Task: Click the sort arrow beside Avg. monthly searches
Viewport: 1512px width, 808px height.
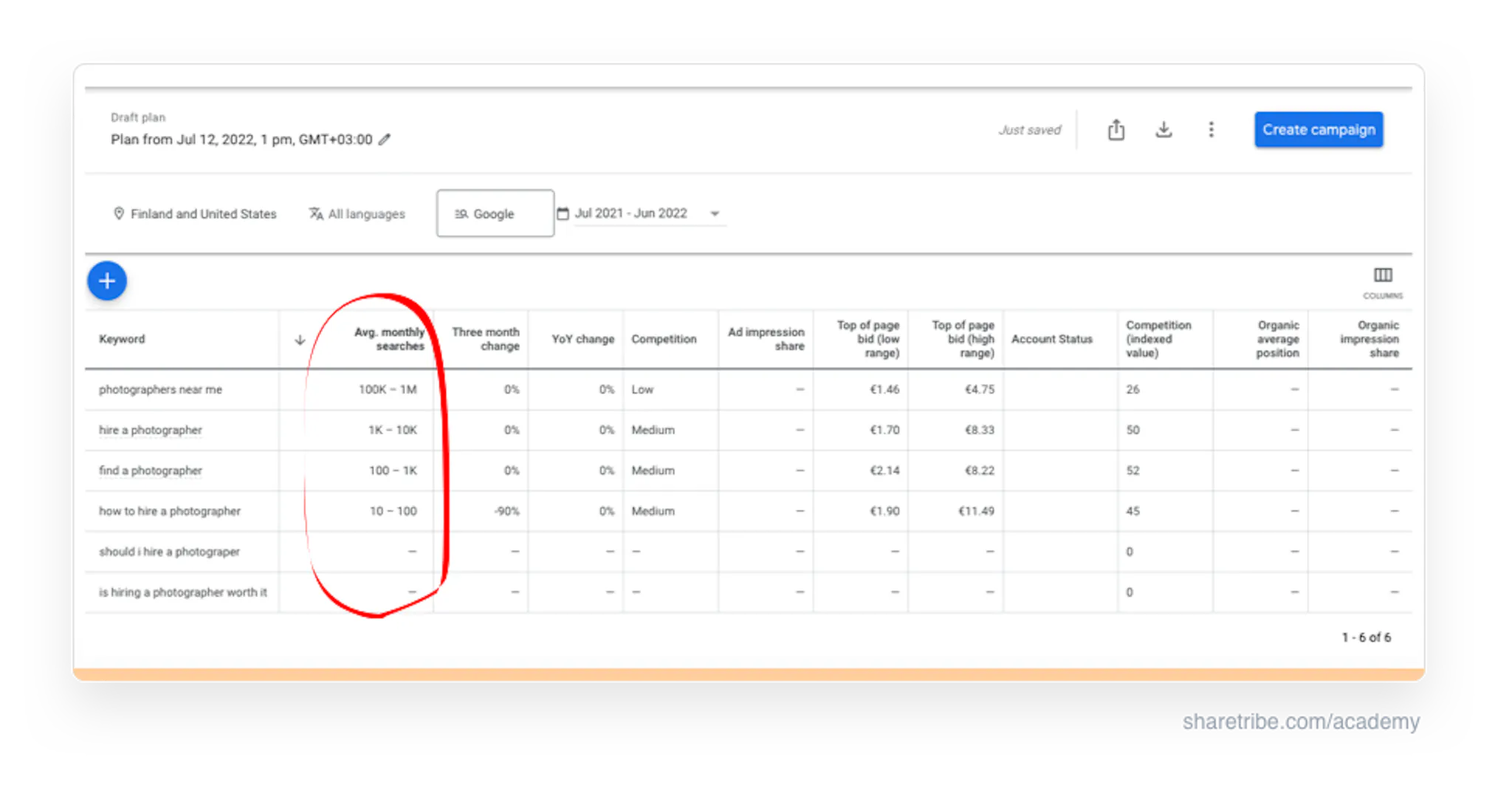Action: [300, 339]
